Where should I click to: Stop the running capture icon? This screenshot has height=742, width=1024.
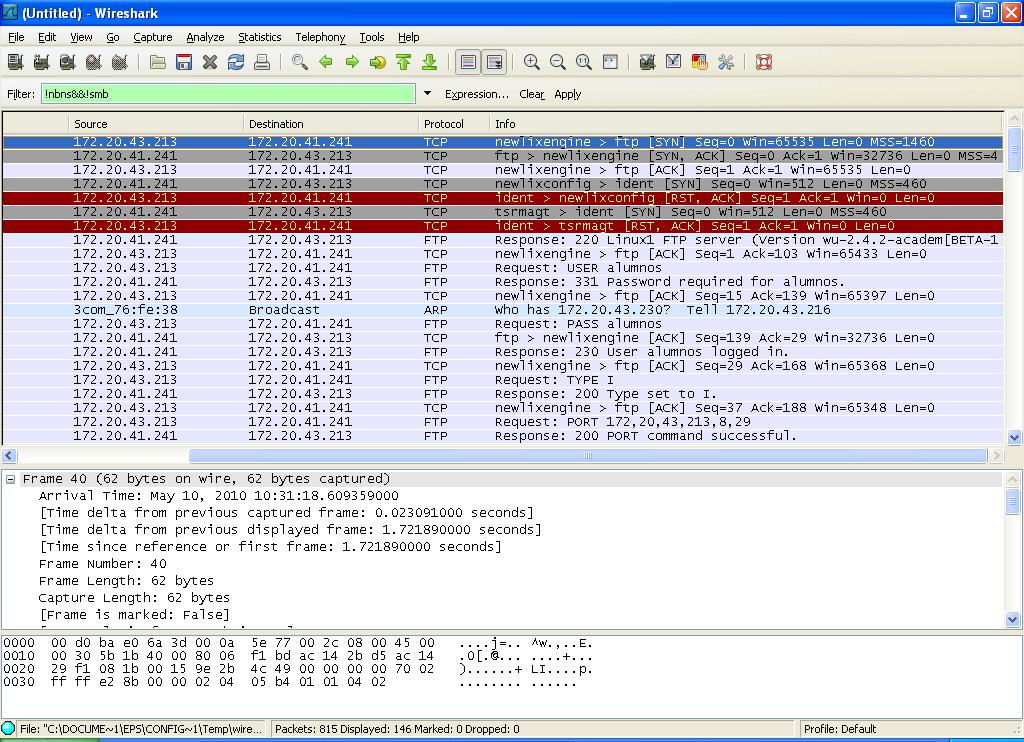(93, 62)
